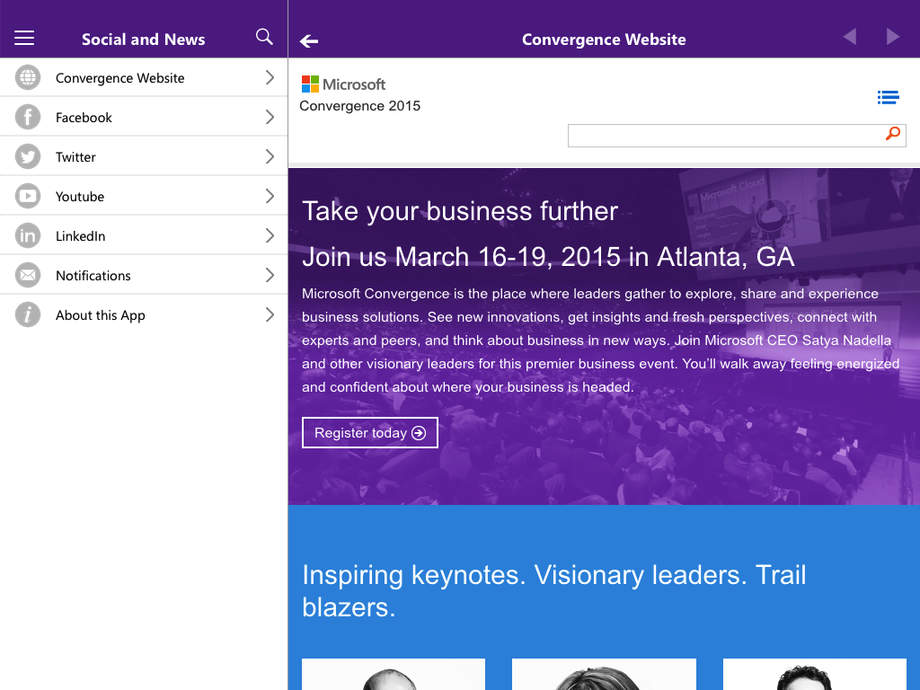Navigate forward with the right triangle arrow
This screenshot has width=920, height=690.
point(892,37)
